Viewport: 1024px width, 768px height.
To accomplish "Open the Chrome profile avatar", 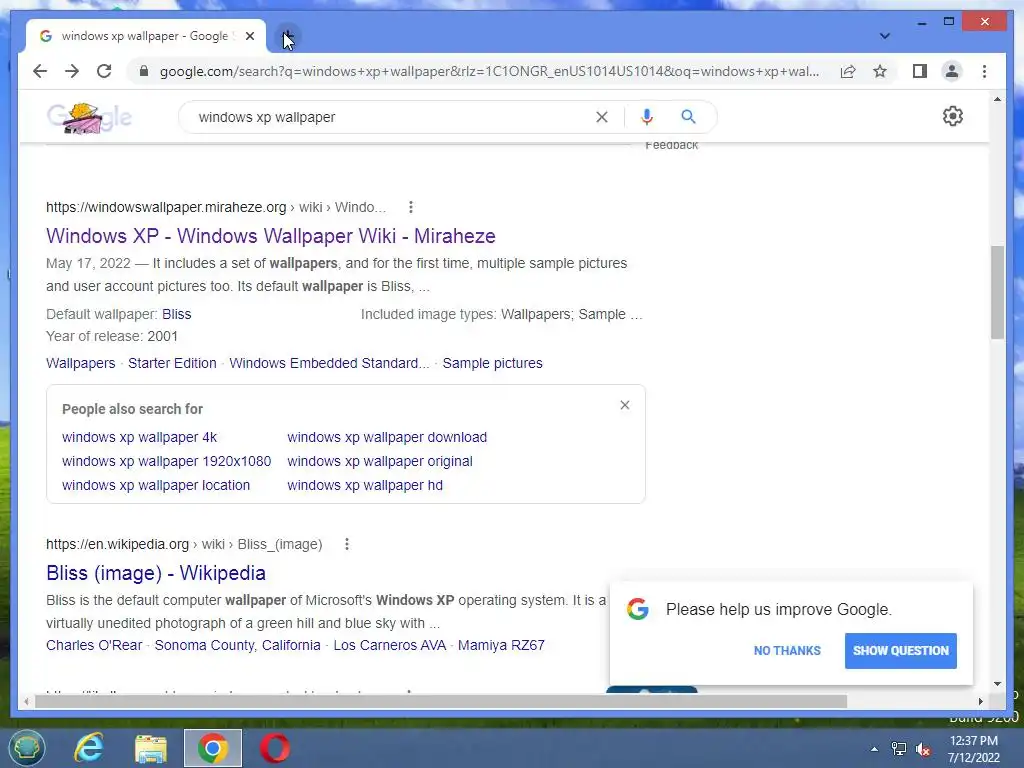I will tap(952, 71).
